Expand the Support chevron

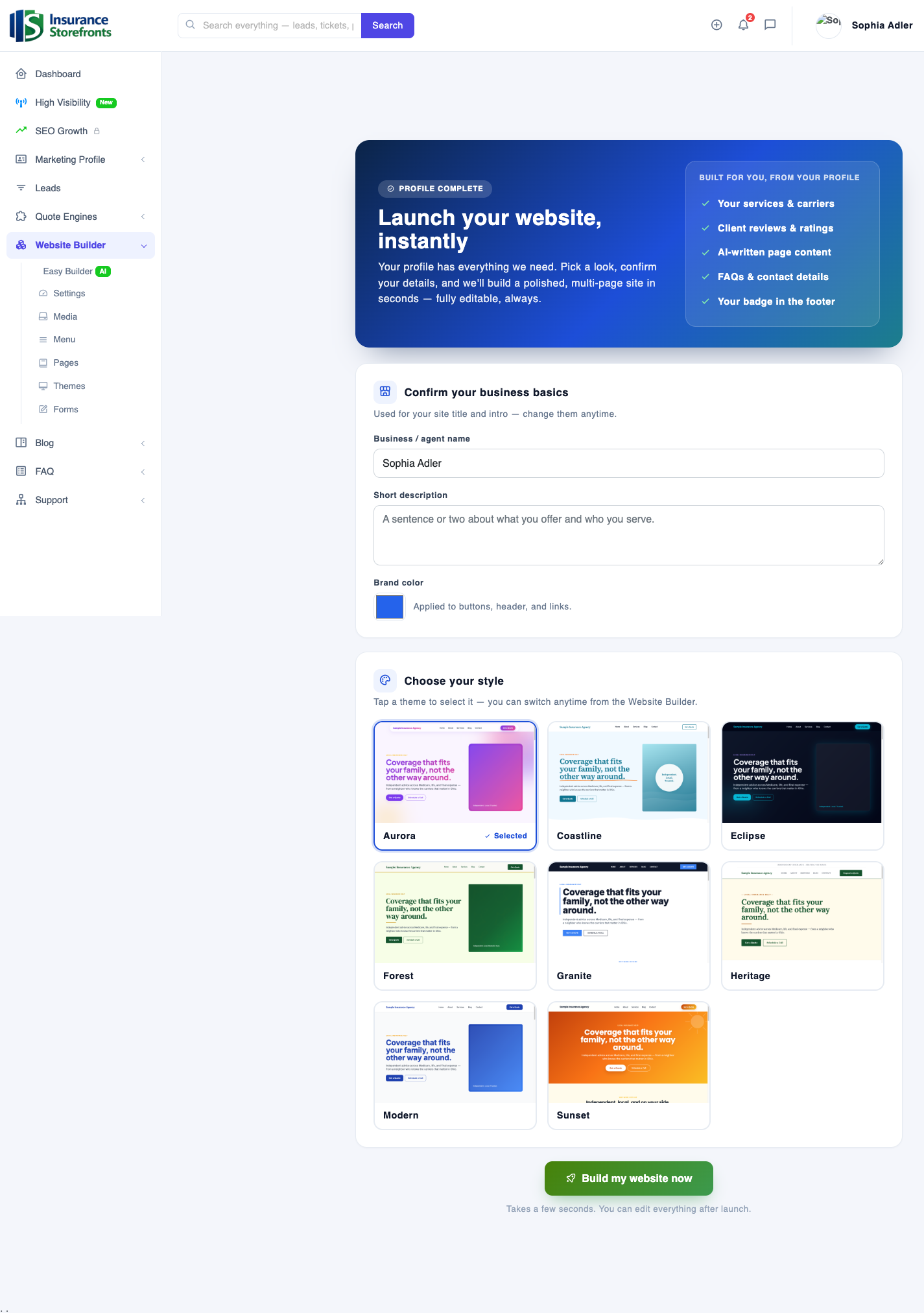tap(143, 501)
